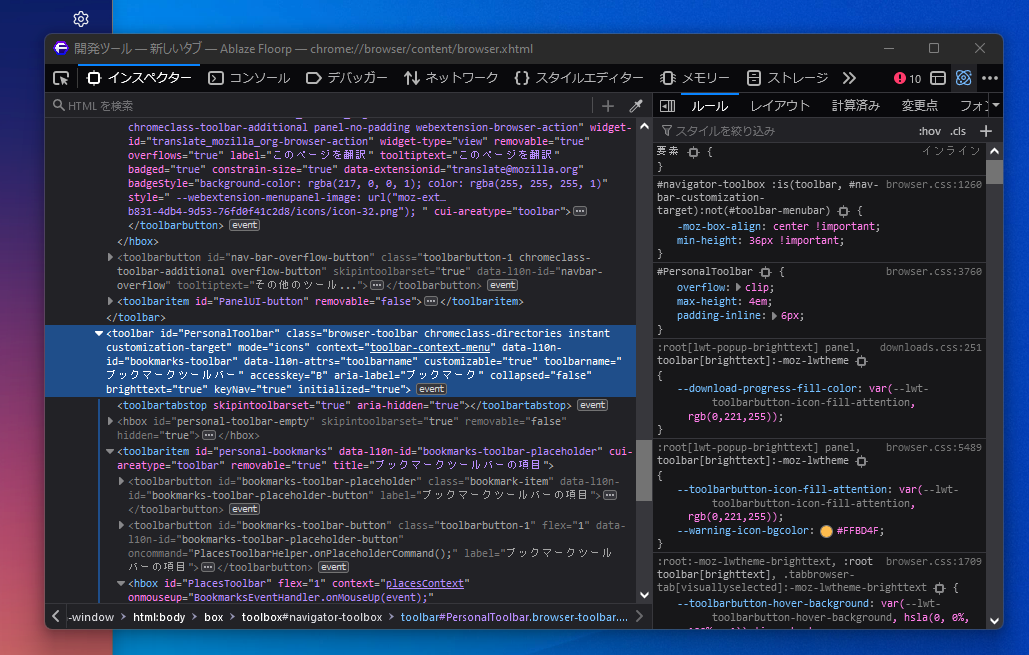Click highlighter icon of browser.css:5489 rule

click(862, 461)
